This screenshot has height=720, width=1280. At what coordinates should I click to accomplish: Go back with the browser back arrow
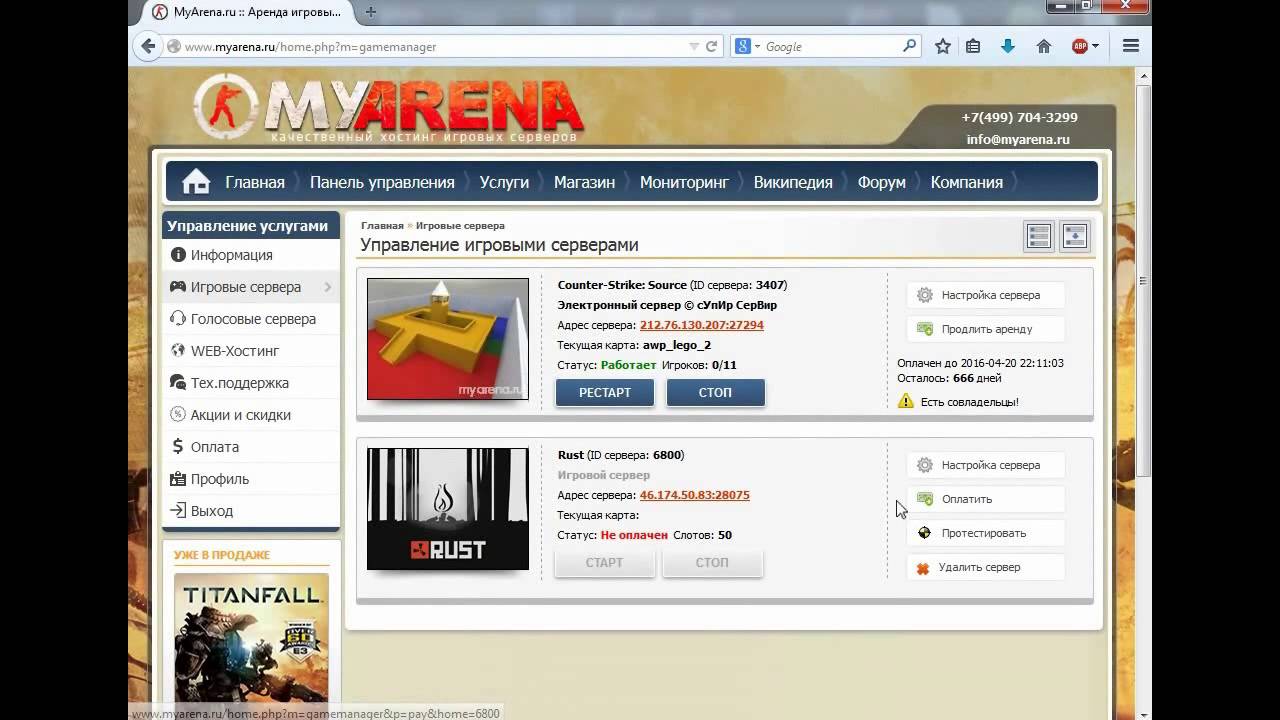click(148, 46)
